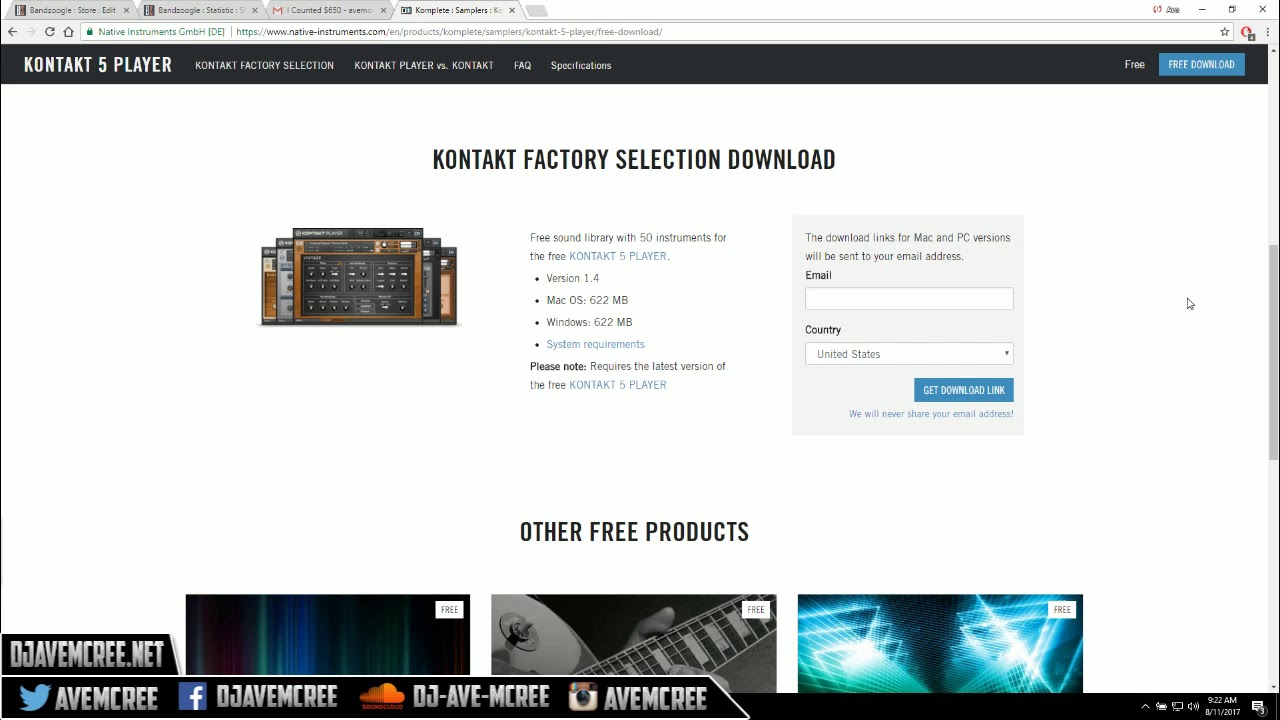This screenshot has width=1280, height=720.
Task: Open the blue laser free product thumbnail
Action: click(940, 643)
